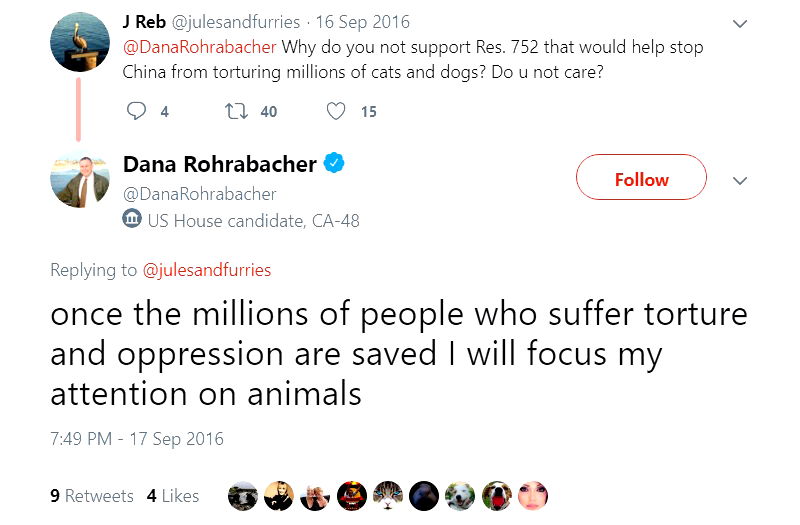
Task: Click the @julesandfurries link after Replying to
Action: pos(206,270)
